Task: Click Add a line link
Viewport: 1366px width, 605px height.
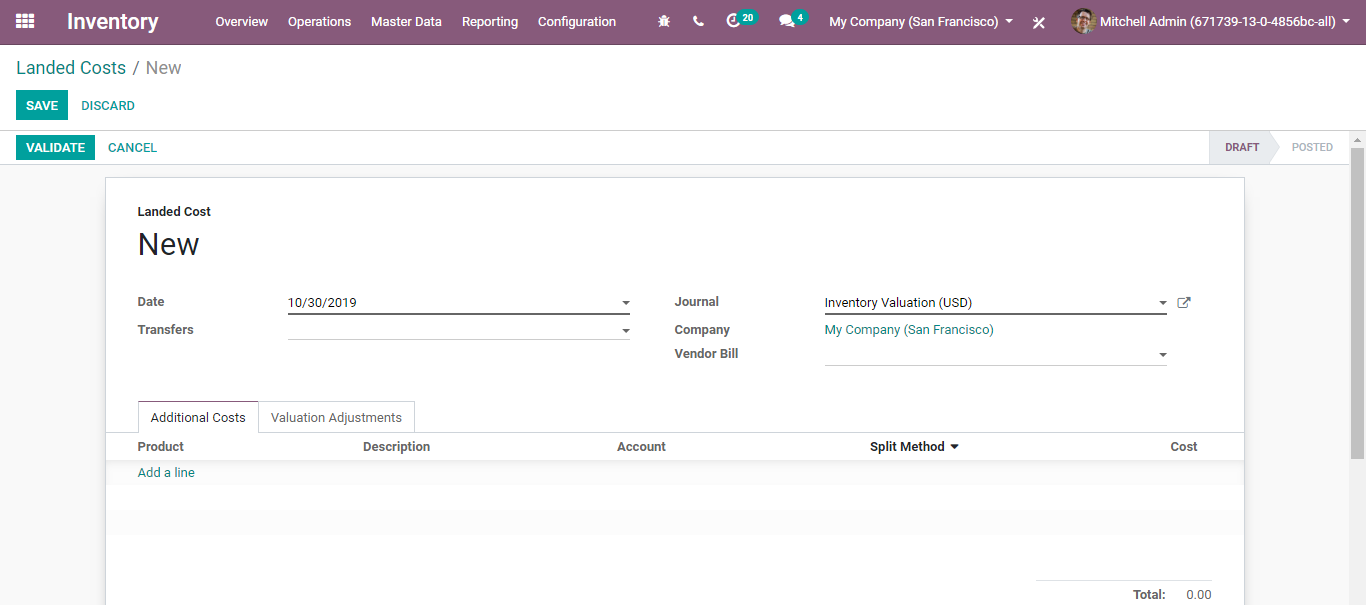Action: (166, 473)
